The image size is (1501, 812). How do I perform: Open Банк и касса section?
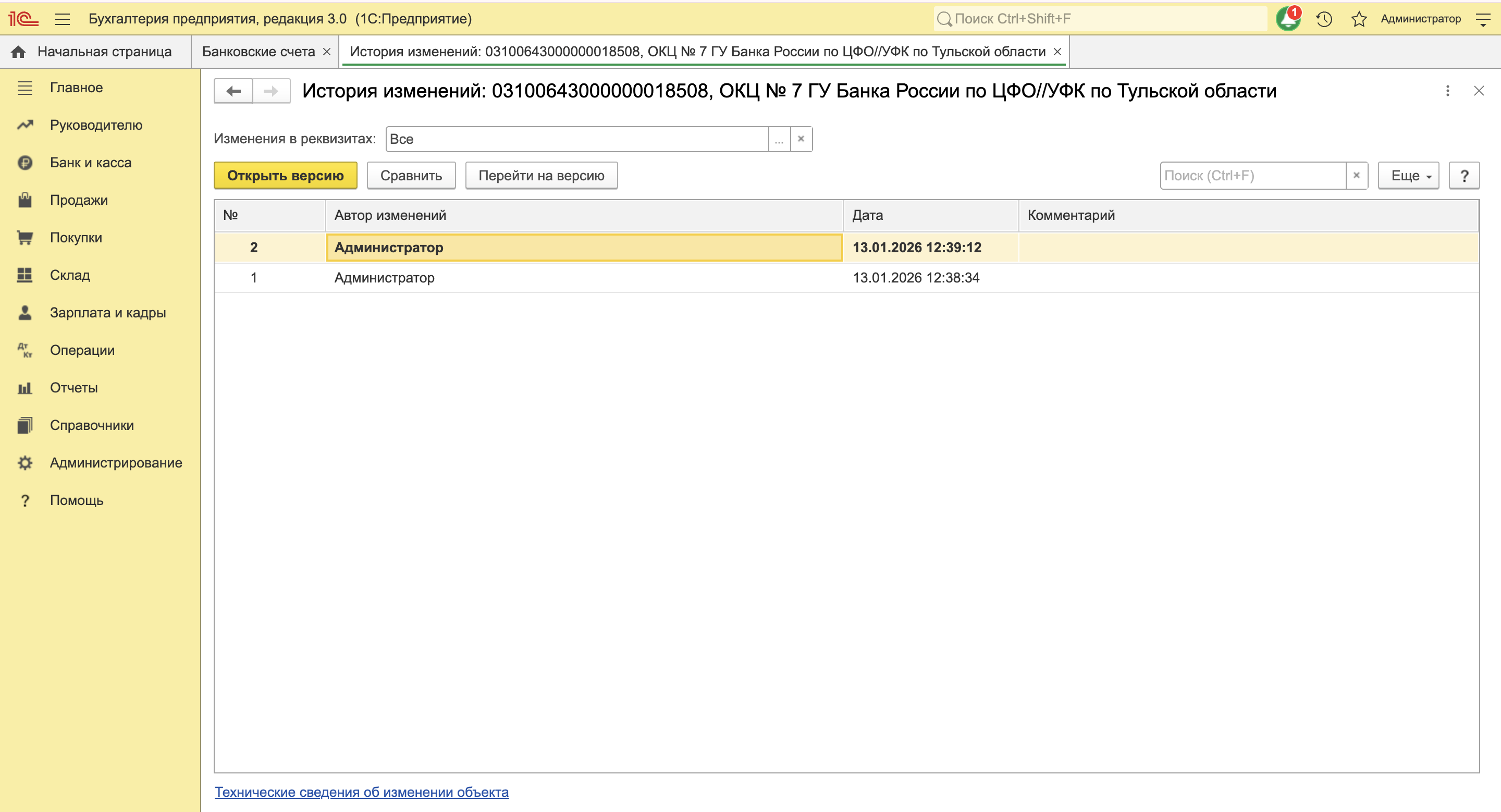coord(90,163)
